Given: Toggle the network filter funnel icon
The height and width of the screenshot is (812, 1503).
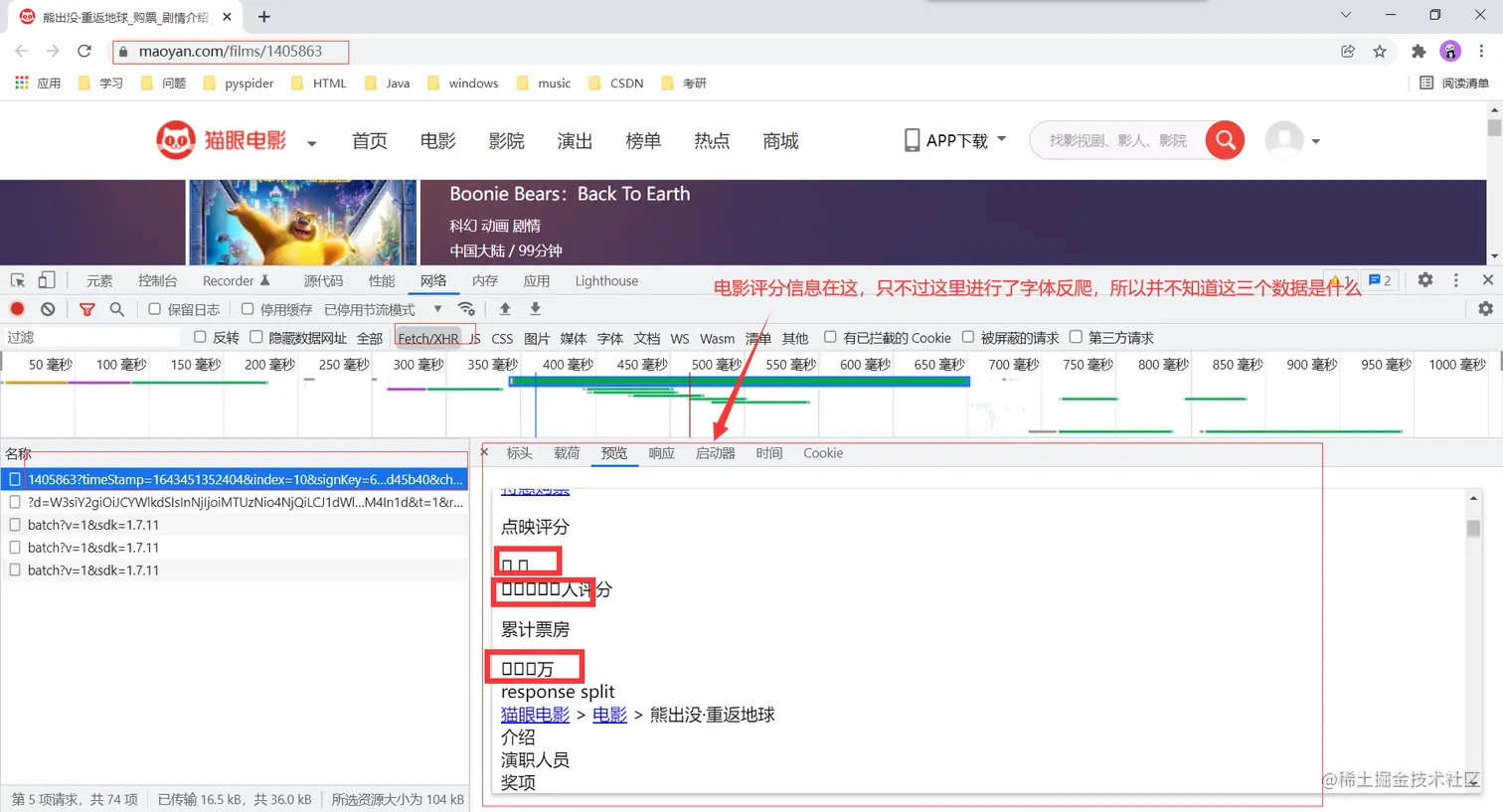Looking at the screenshot, I should click(86, 309).
